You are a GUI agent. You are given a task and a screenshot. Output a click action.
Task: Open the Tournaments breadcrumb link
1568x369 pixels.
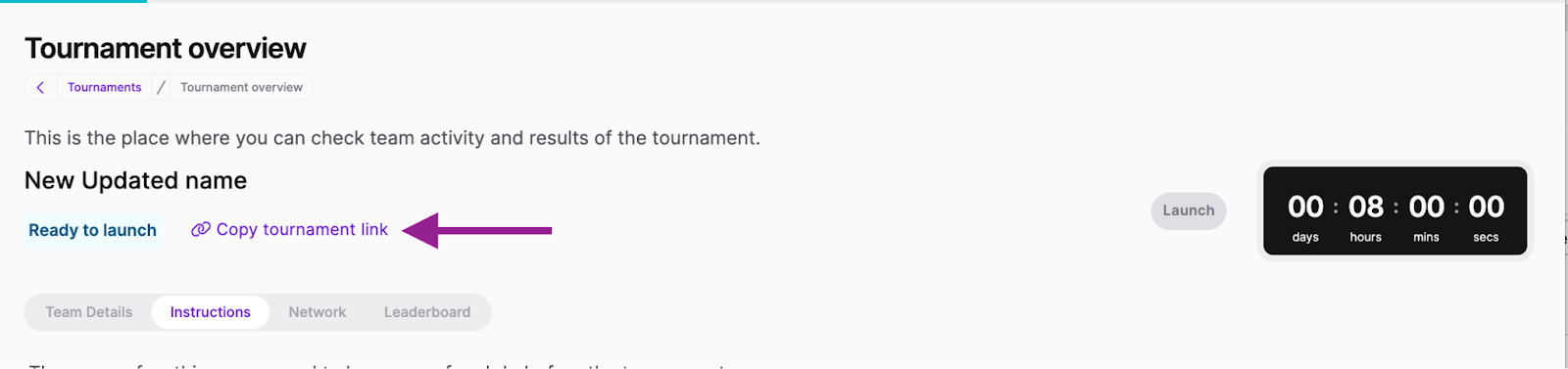coord(104,87)
